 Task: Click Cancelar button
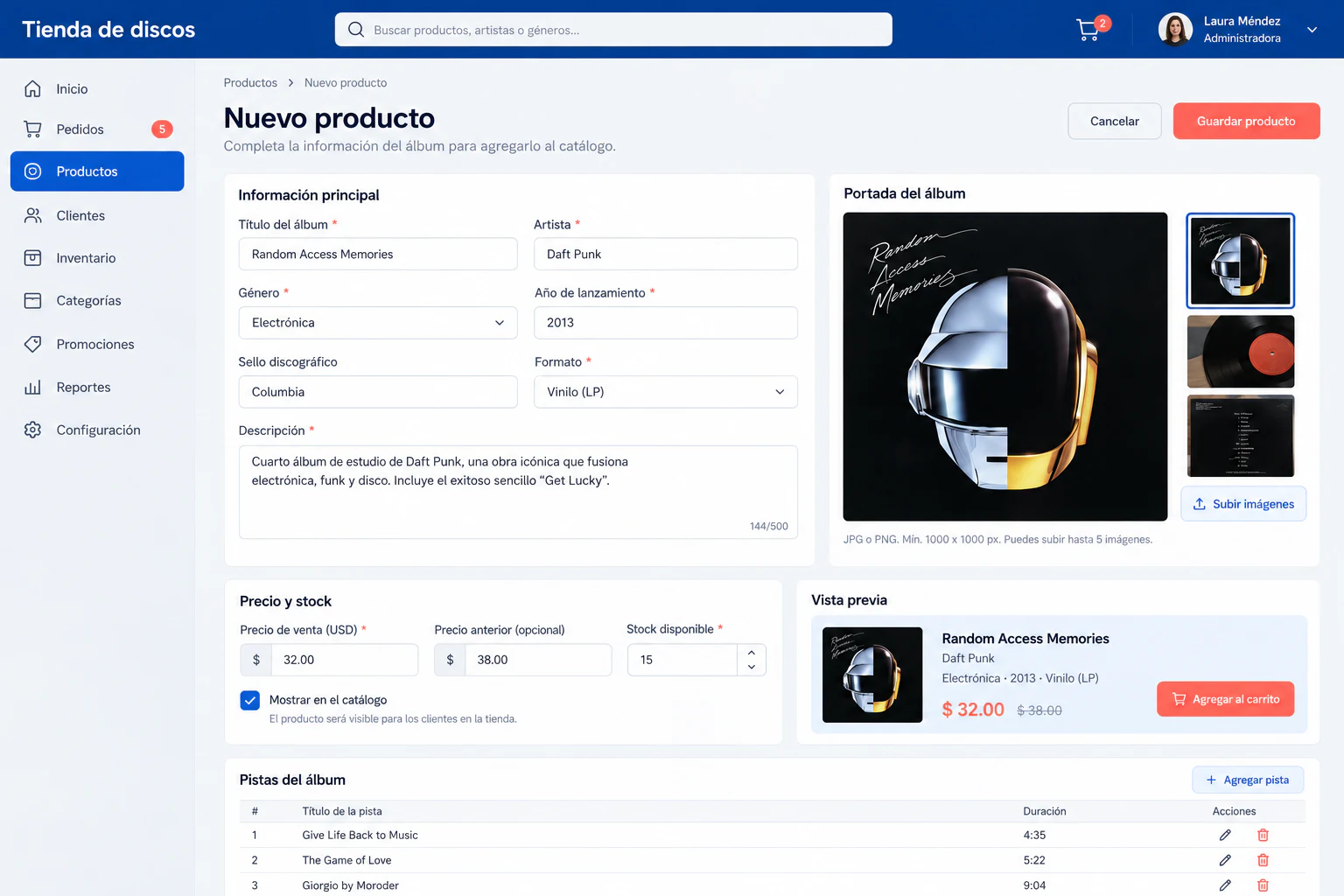[x=1115, y=122]
